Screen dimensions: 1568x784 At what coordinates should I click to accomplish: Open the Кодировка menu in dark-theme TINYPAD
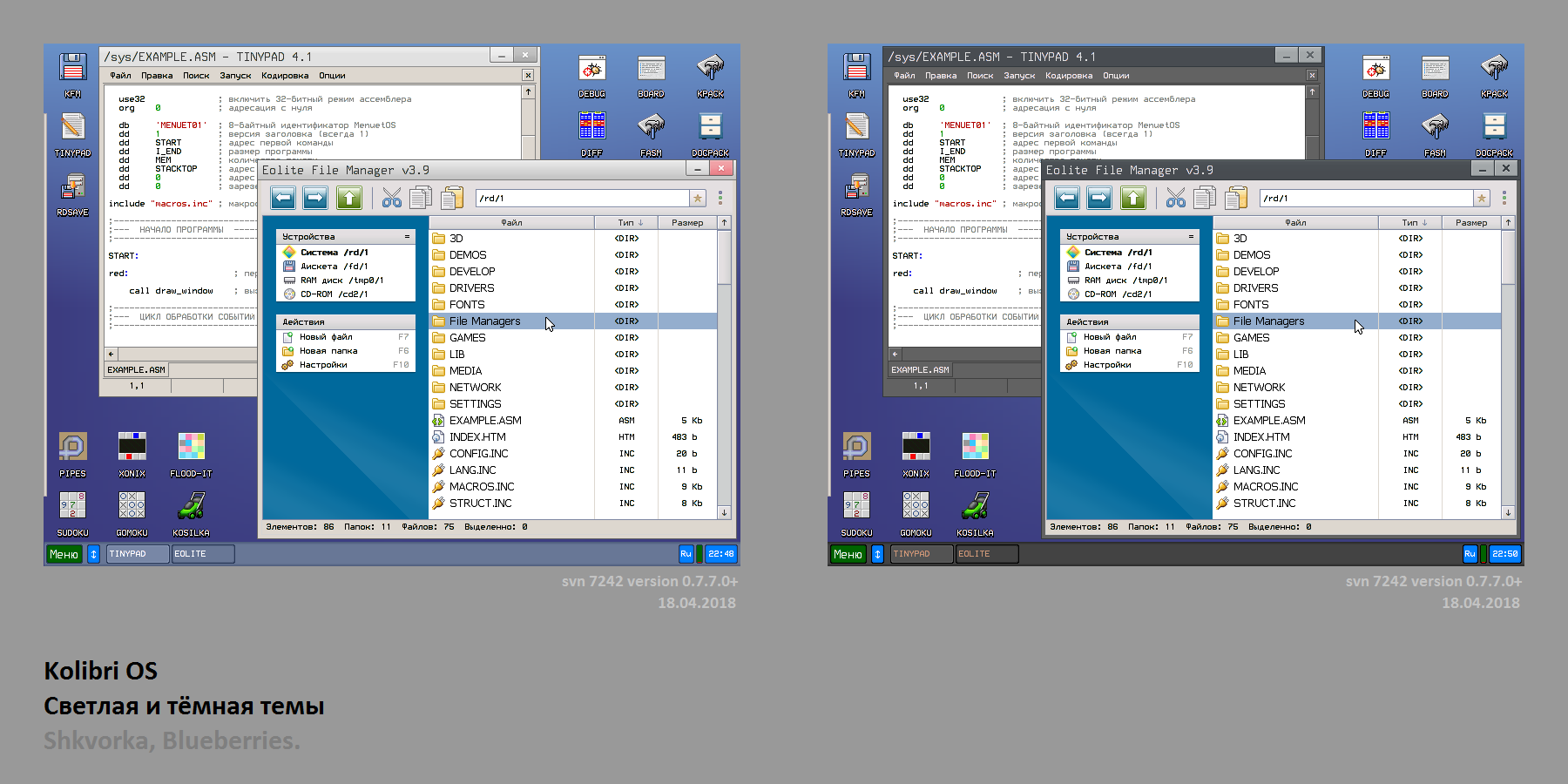pyautogui.click(x=1068, y=76)
